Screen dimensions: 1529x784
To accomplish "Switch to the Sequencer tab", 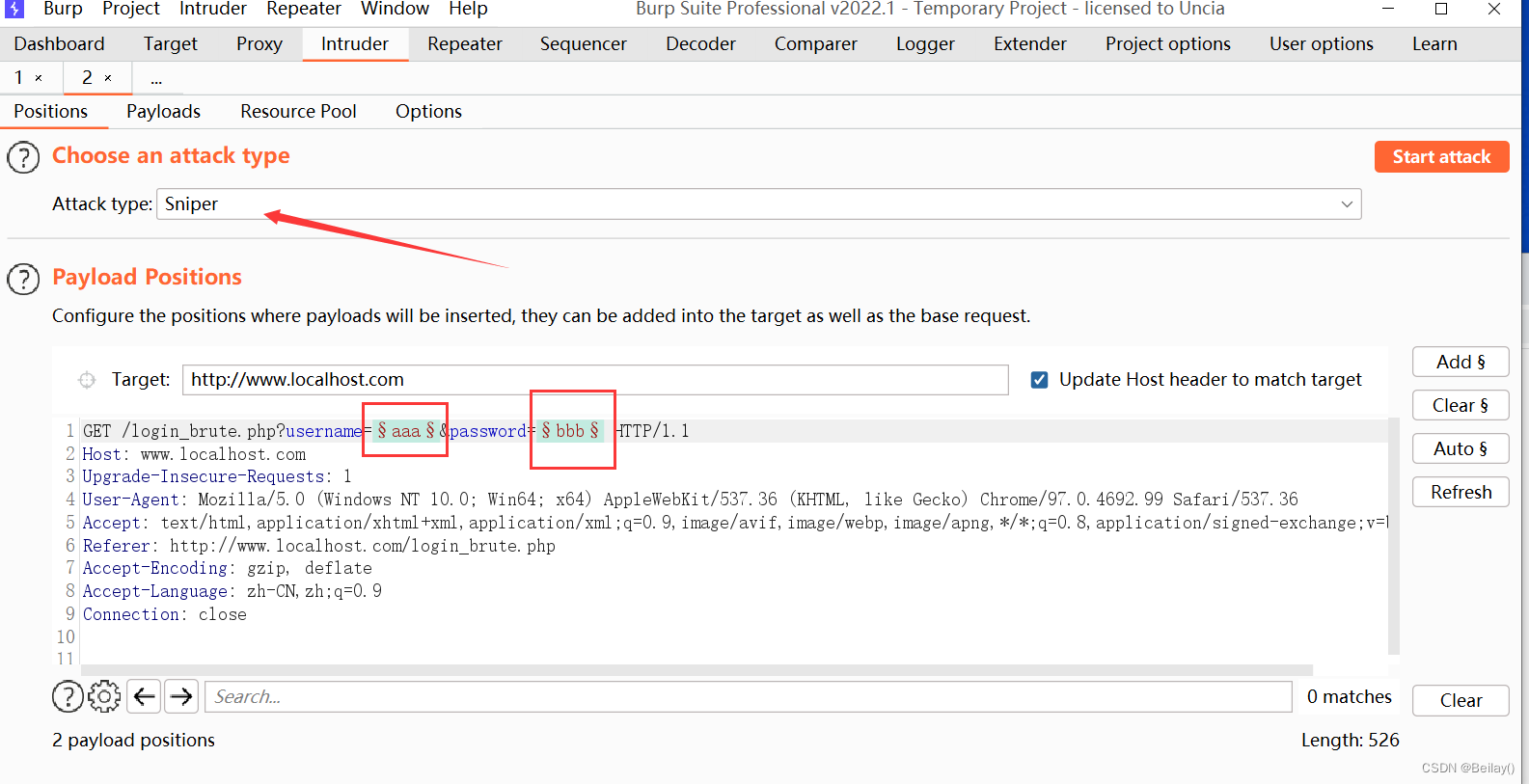I will tap(584, 44).
